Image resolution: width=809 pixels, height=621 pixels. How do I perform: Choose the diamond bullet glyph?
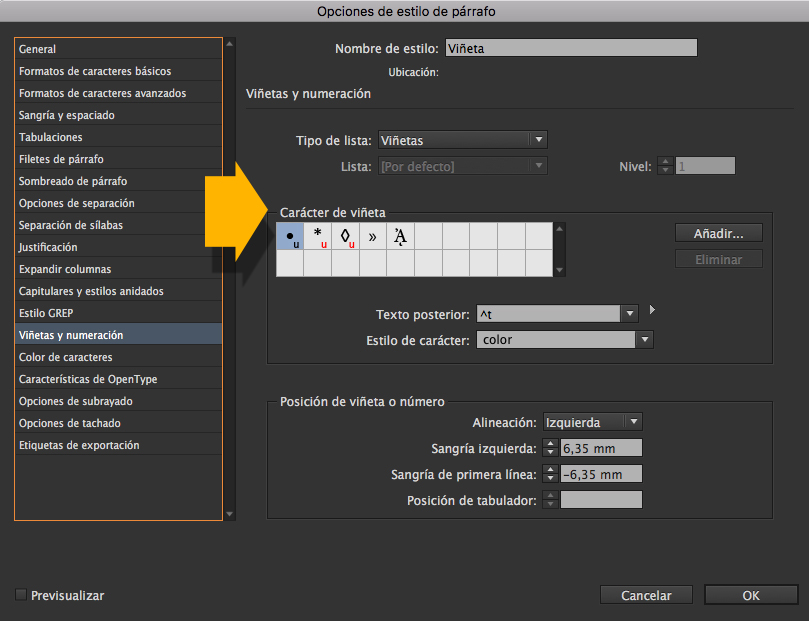pyautogui.click(x=346, y=236)
